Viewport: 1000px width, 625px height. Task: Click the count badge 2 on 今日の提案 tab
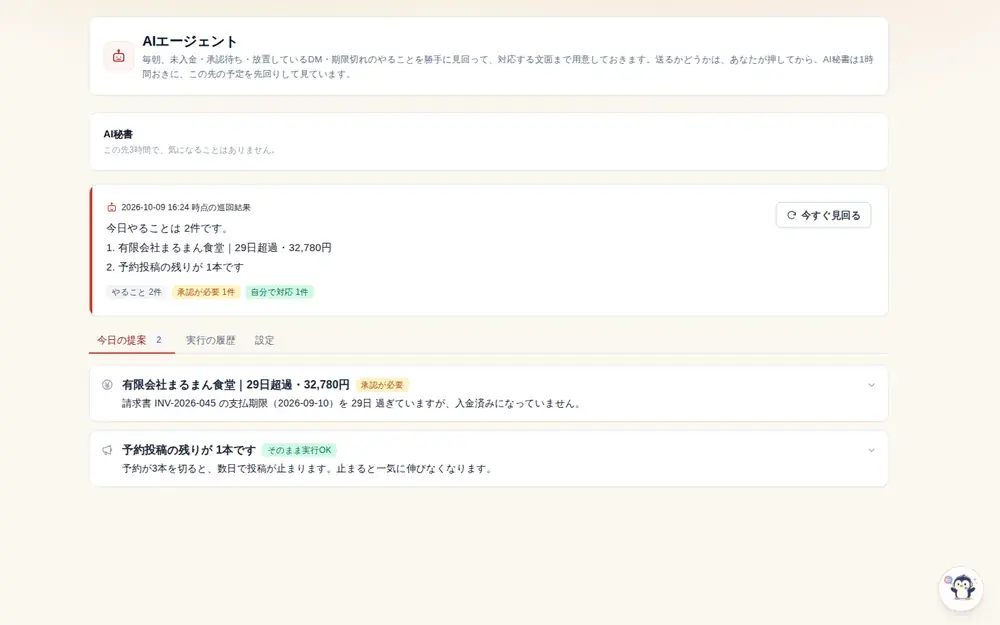(x=159, y=340)
